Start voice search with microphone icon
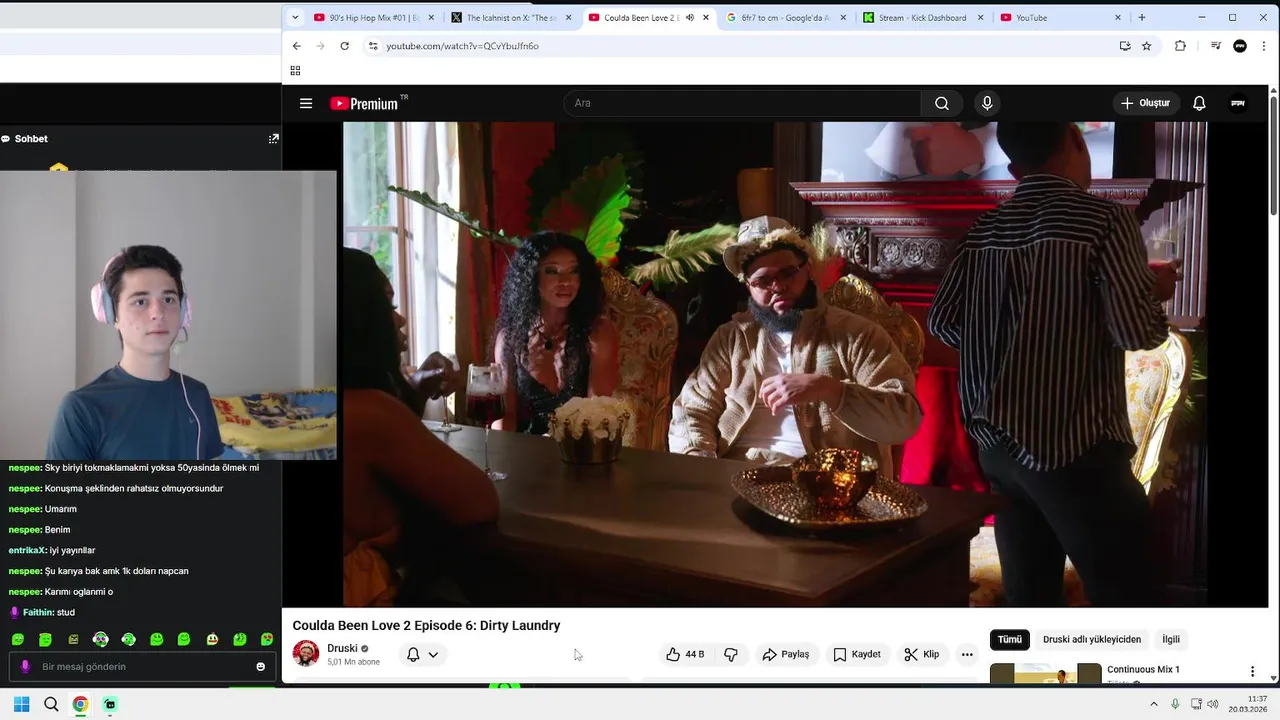 tap(987, 103)
